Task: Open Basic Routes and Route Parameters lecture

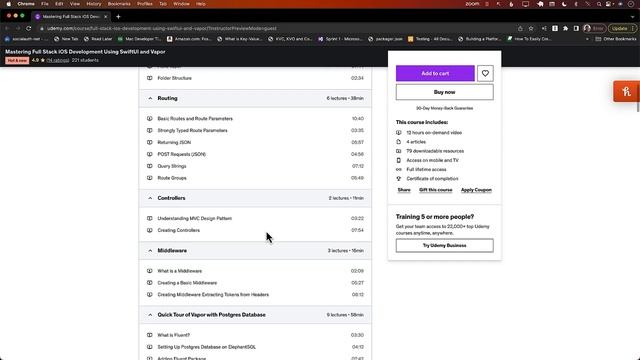Action: pyautogui.click(x=195, y=119)
